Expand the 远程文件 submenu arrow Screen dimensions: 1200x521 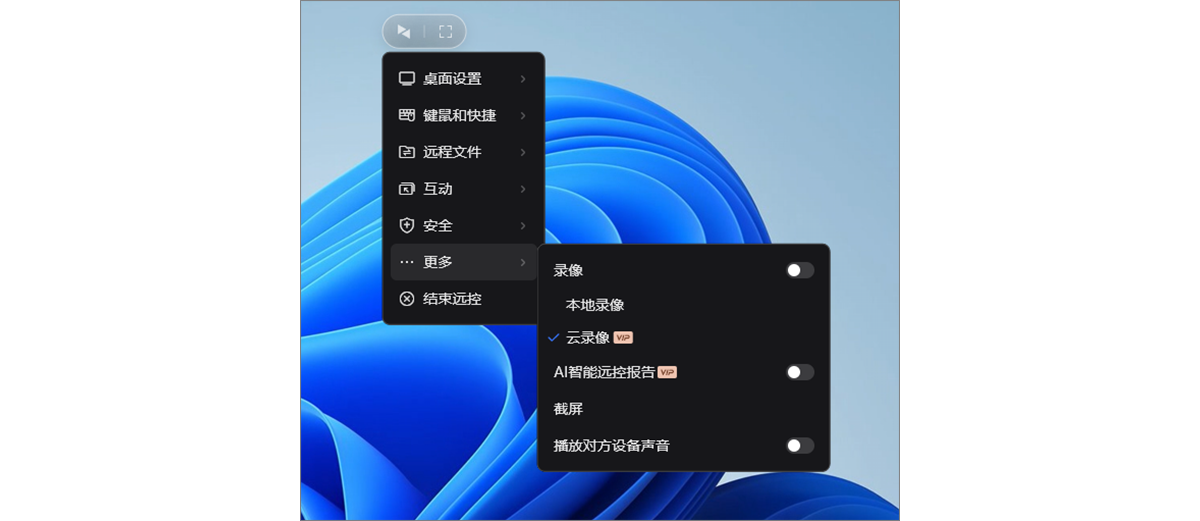click(523, 152)
